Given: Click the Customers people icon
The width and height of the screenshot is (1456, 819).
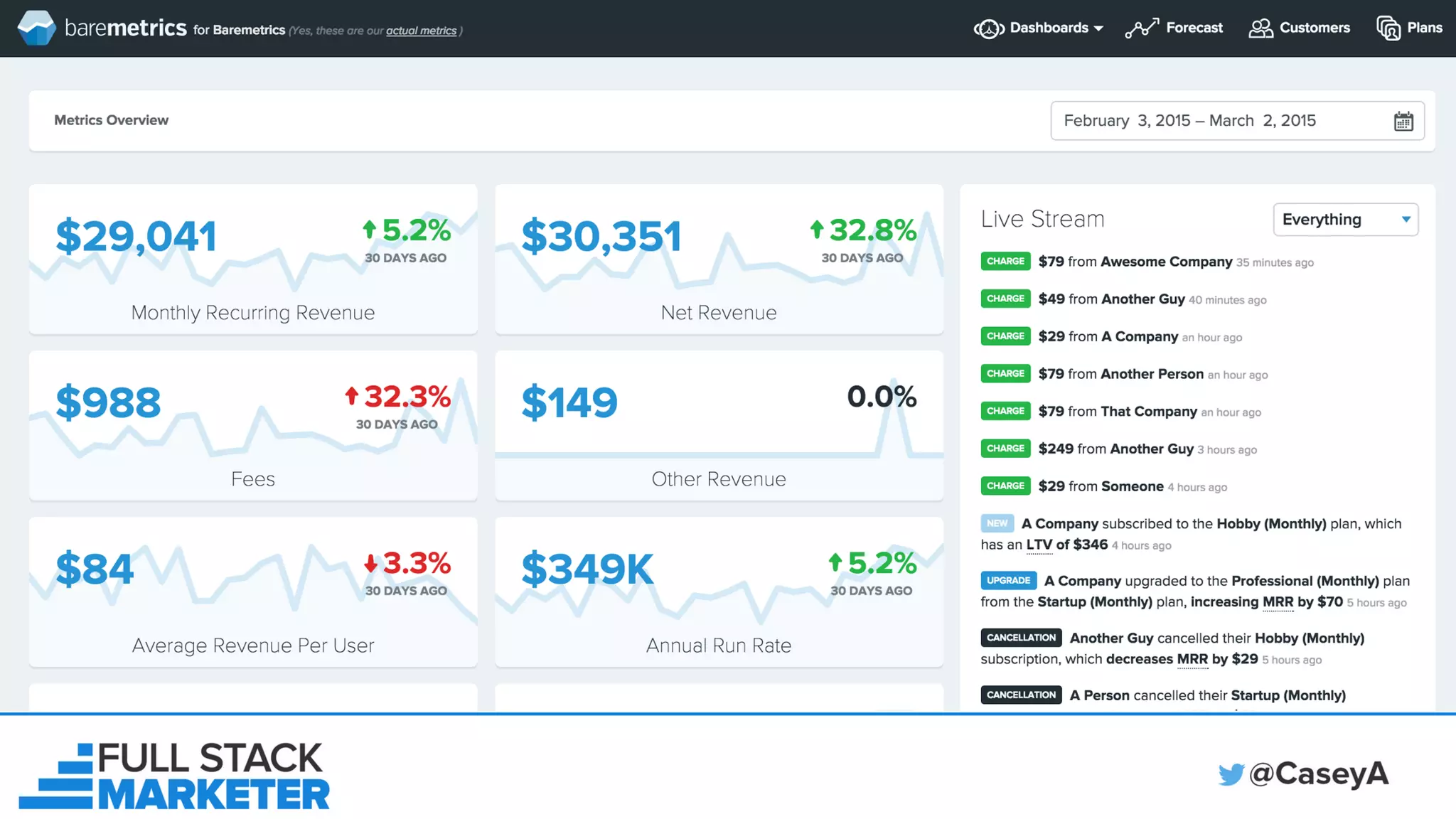Looking at the screenshot, I should click(1260, 28).
